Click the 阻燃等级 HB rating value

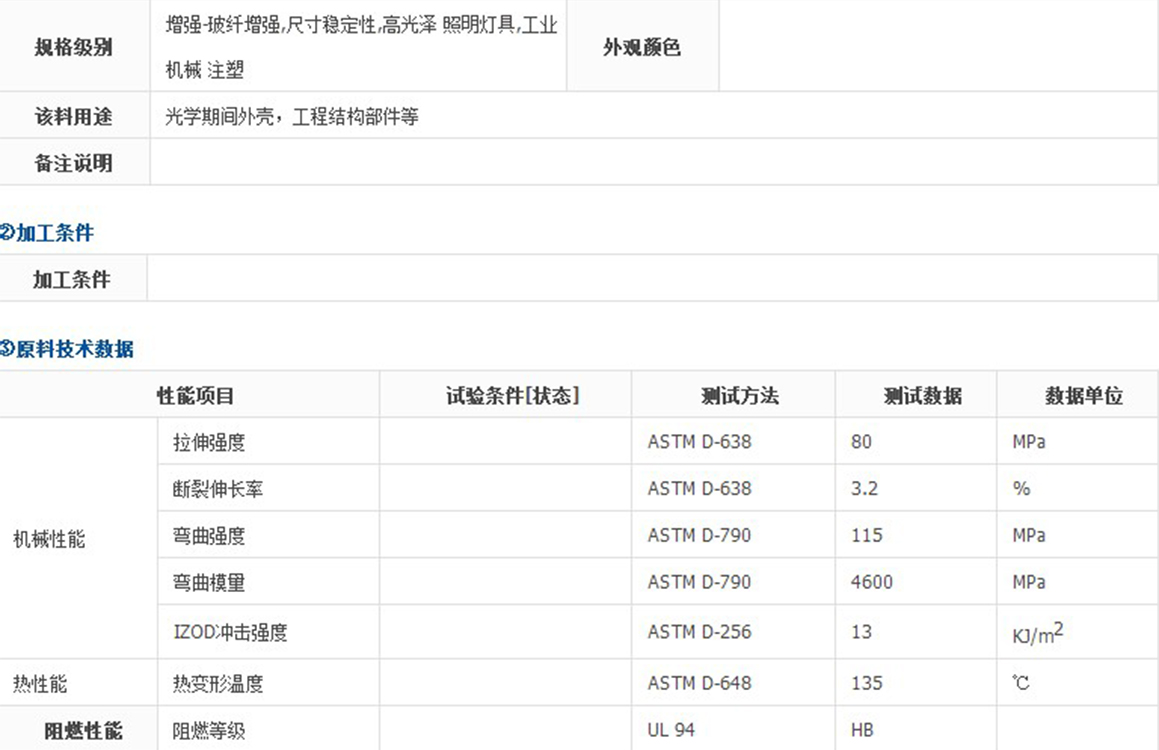(x=861, y=730)
